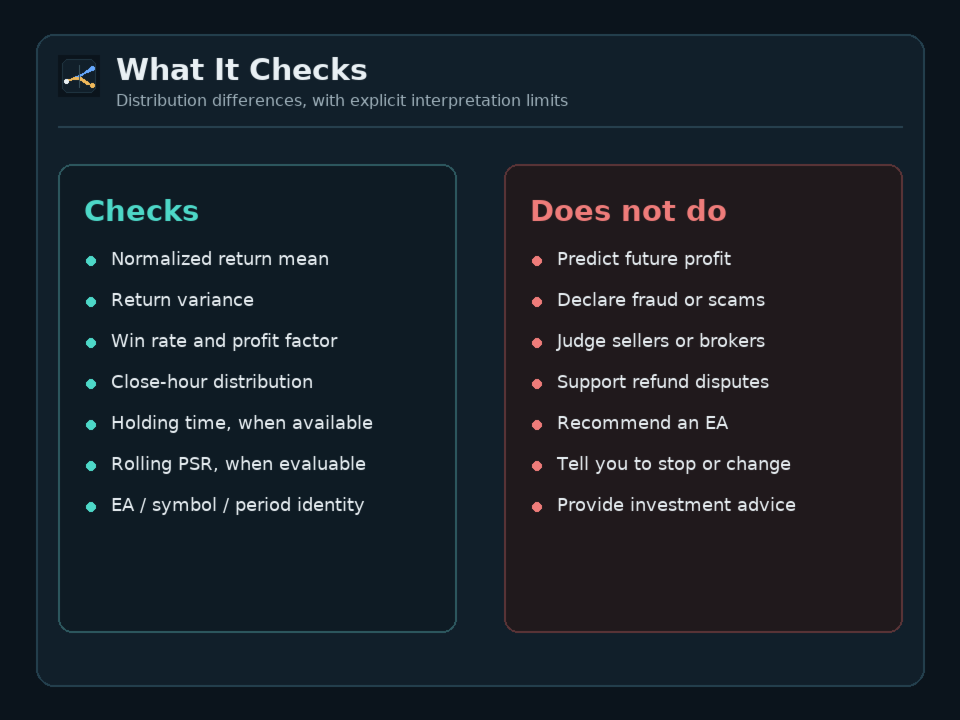Click Holding time, when available item
Image resolution: width=960 pixels, height=720 pixels.
point(242,423)
